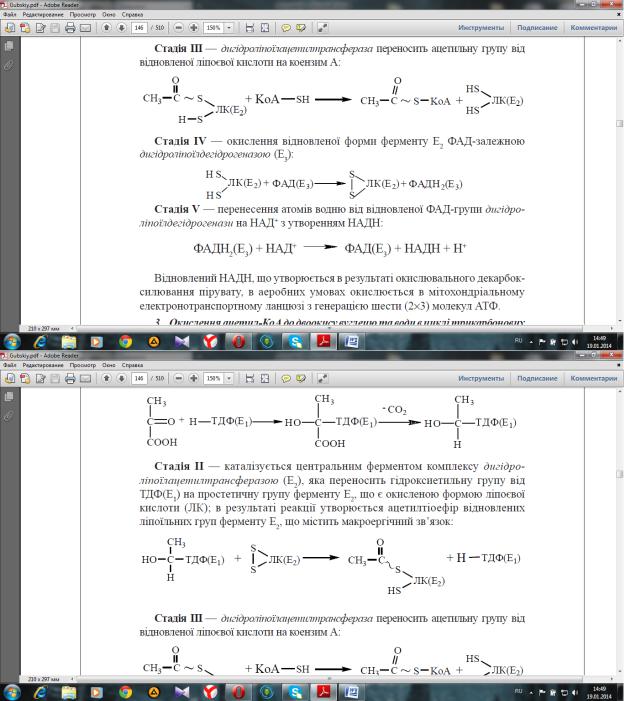Open Окно menu in upper window
The height and width of the screenshot is (701, 624).
[109, 14]
